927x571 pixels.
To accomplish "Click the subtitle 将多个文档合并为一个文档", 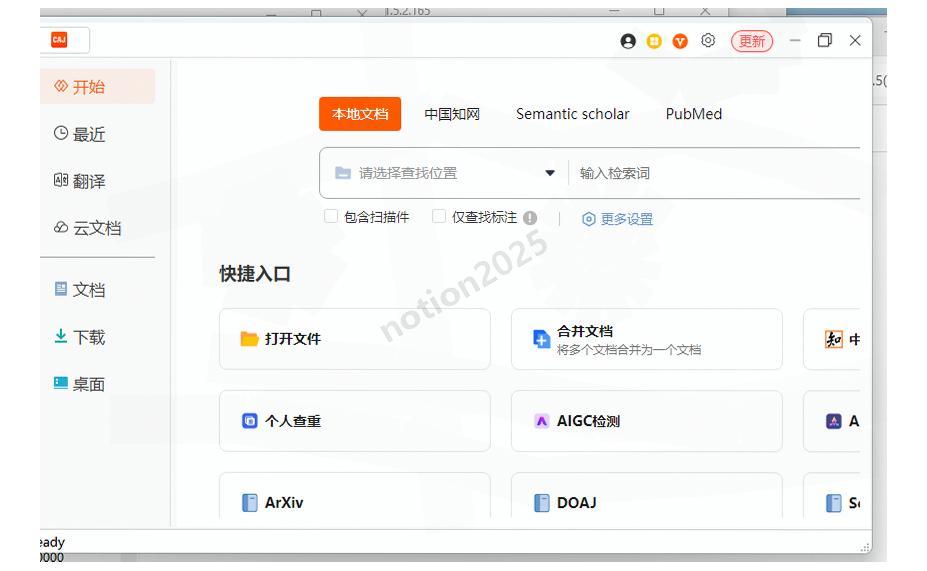I will click(629, 350).
